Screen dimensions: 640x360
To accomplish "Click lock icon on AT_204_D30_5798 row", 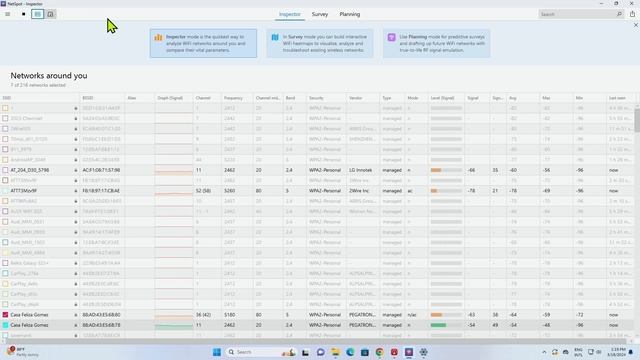I will pos(76,170).
